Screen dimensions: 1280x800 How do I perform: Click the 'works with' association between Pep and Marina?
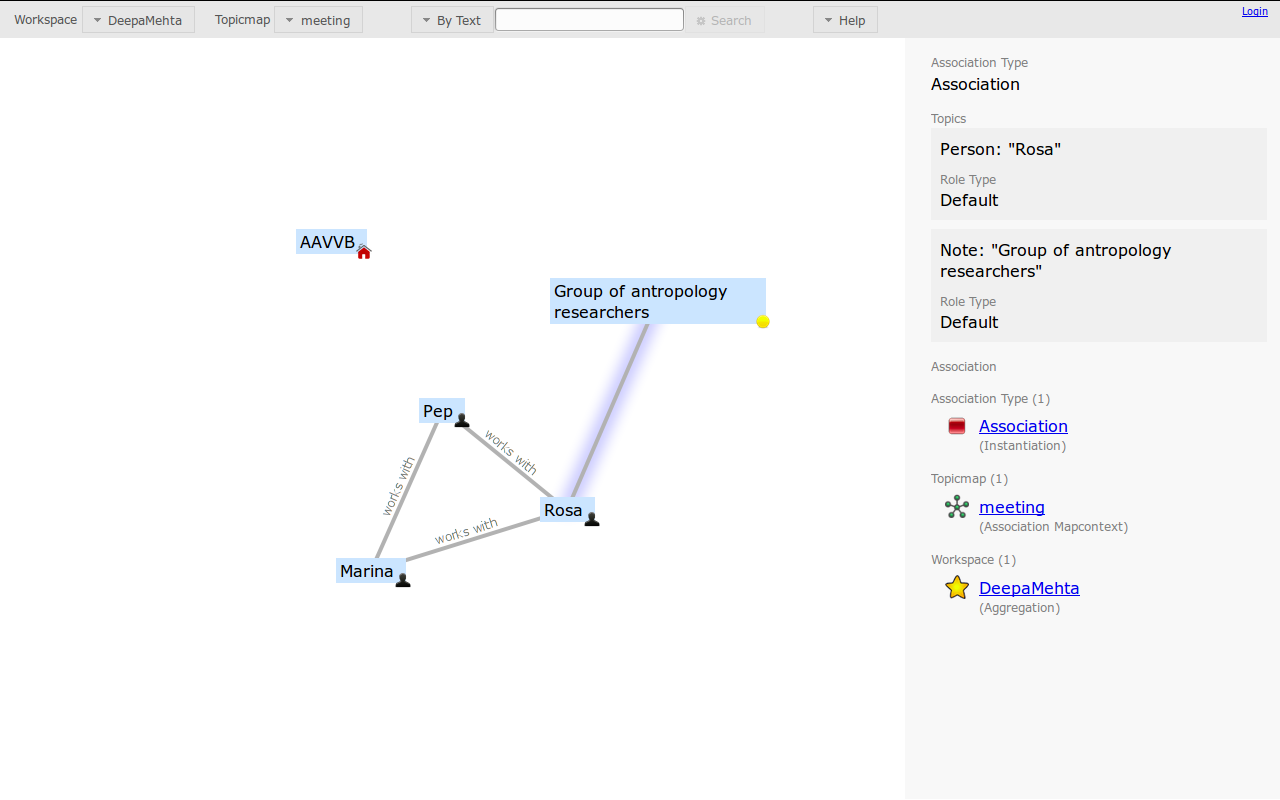(407, 490)
